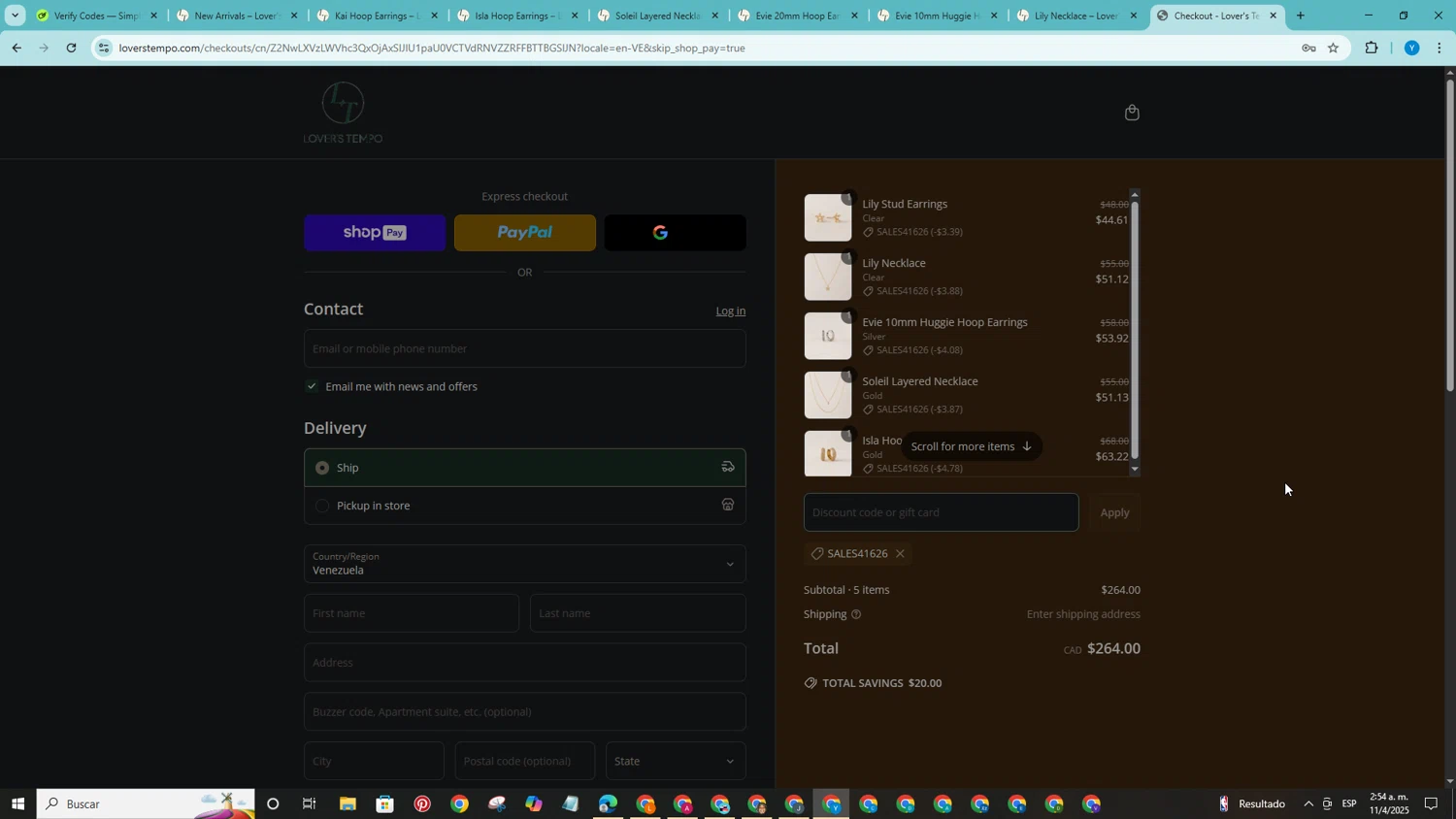Open a new browser tab
Screen dimensions: 1456x819
point(1301,16)
